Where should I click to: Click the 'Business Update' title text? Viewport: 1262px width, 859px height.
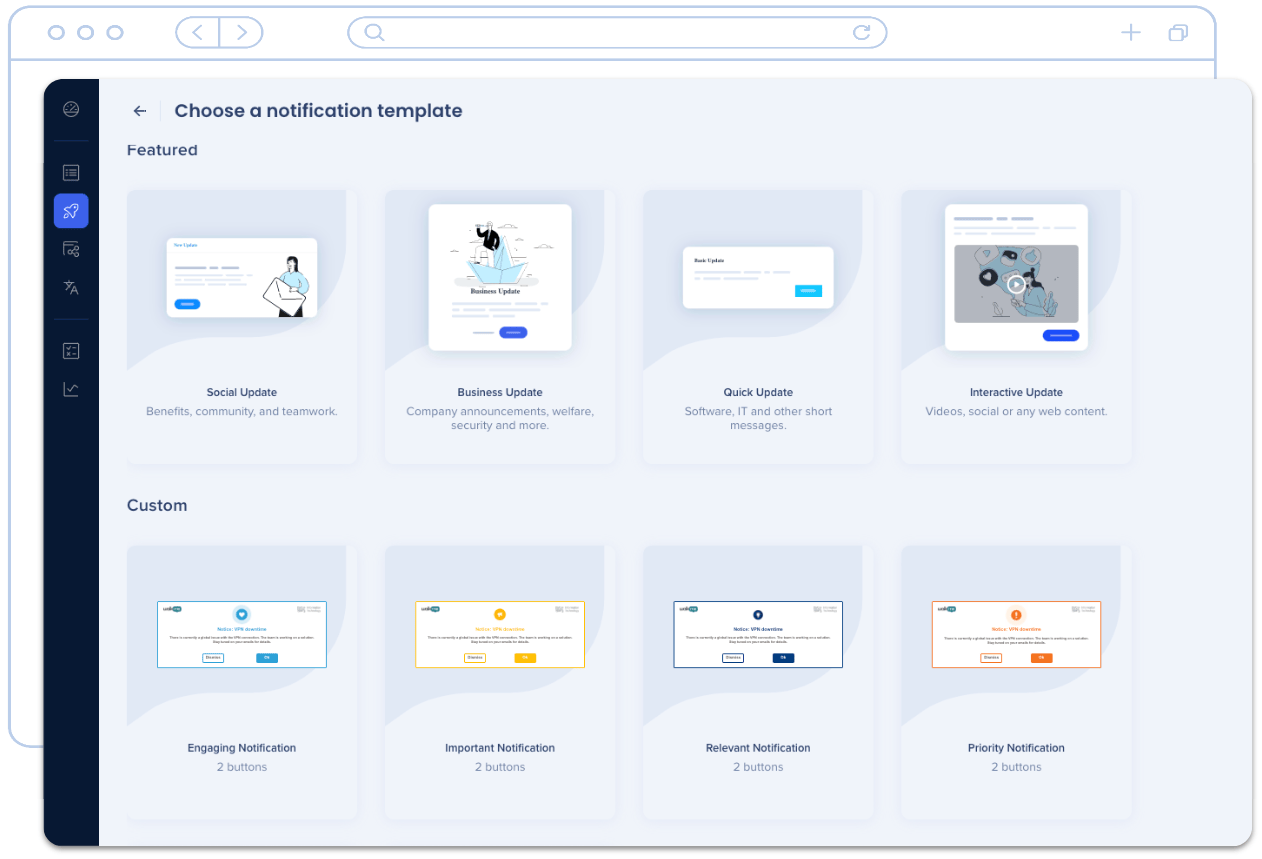tap(500, 393)
